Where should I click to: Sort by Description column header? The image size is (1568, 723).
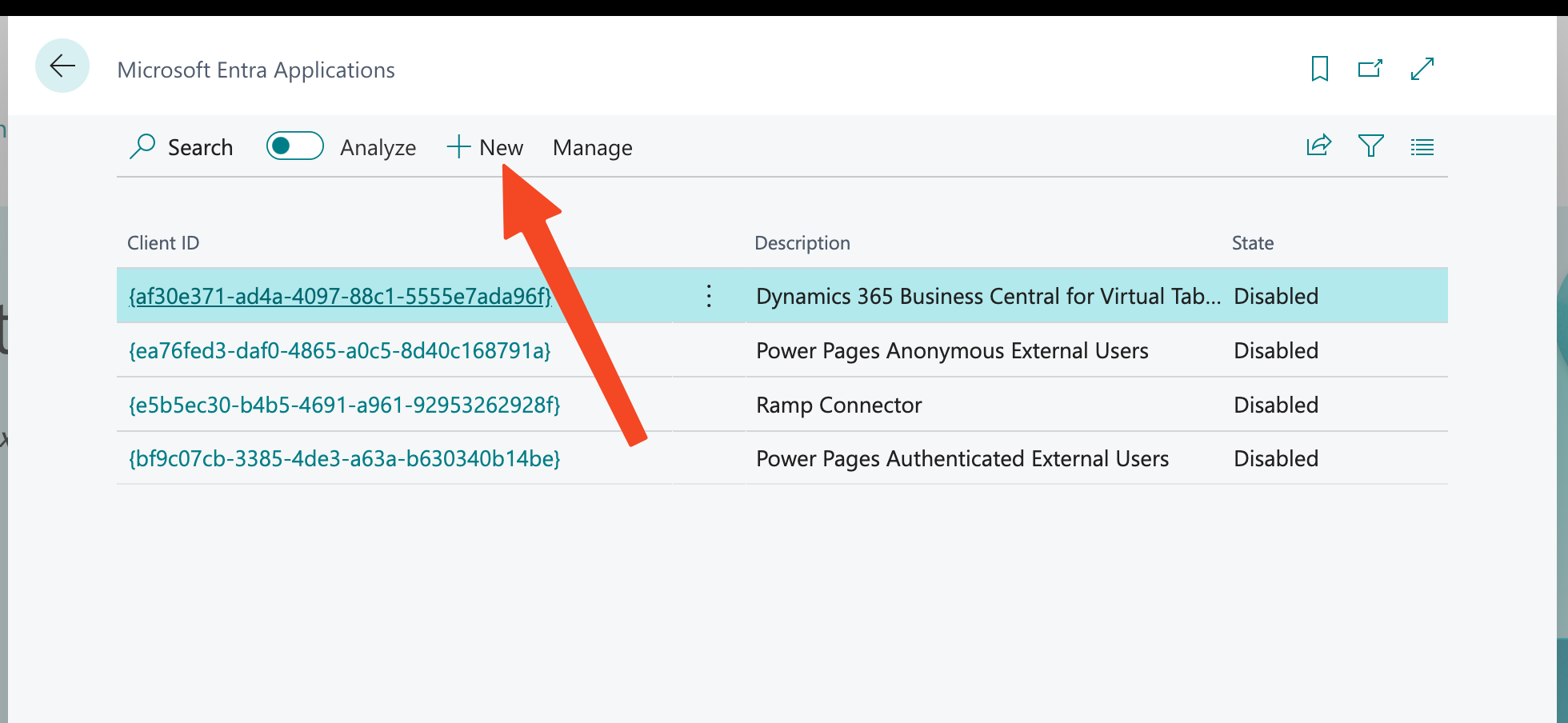(802, 243)
